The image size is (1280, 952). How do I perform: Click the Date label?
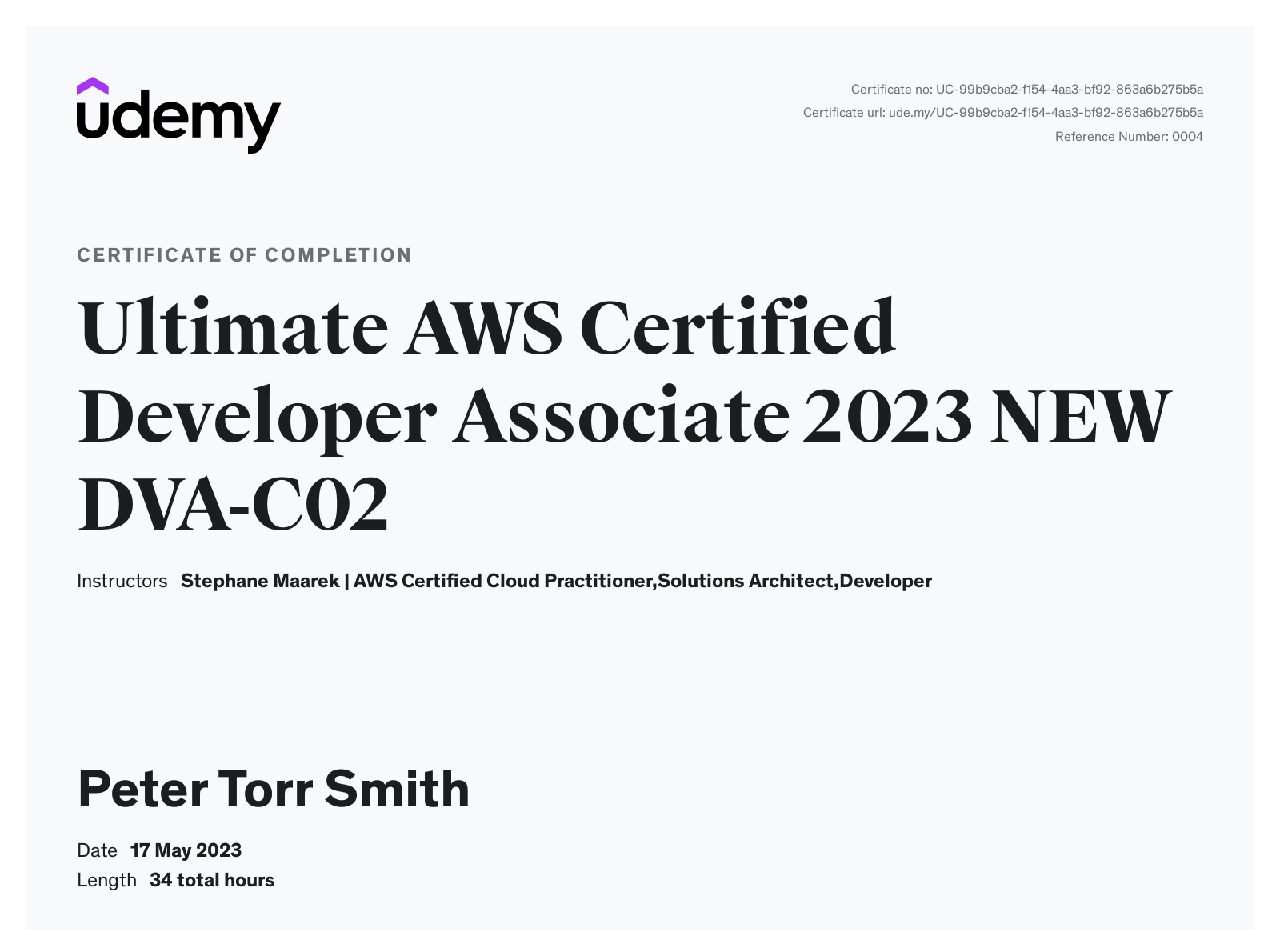point(97,850)
